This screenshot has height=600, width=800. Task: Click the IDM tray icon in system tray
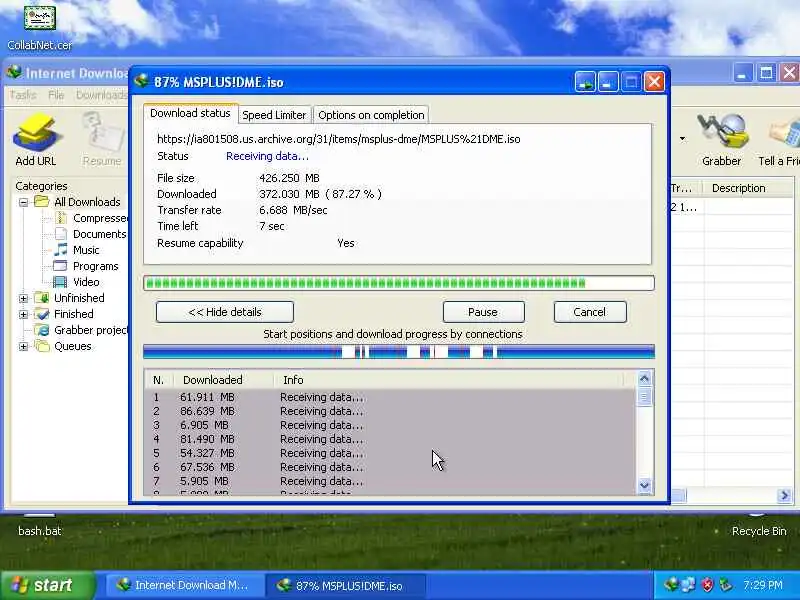tap(671, 585)
